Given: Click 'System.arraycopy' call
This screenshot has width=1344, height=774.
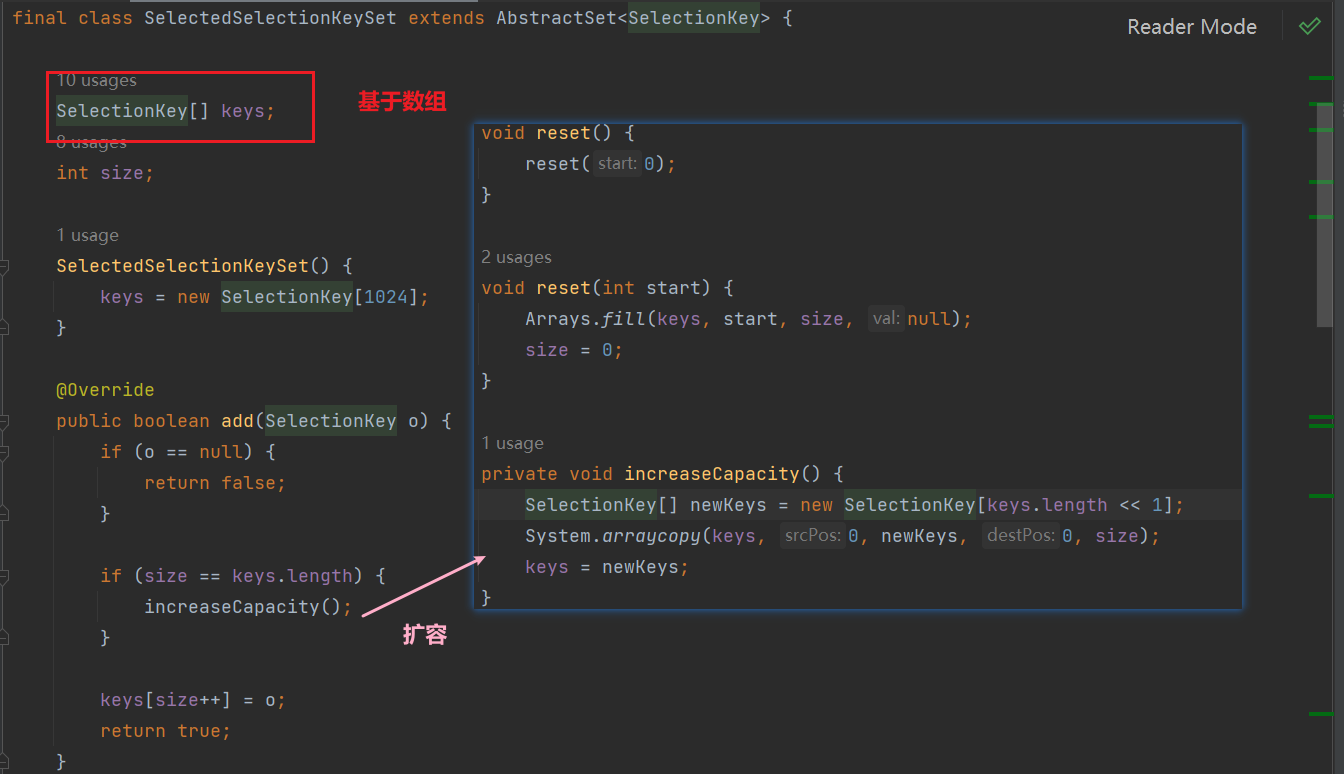Looking at the screenshot, I should pyautogui.click(x=613, y=535).
